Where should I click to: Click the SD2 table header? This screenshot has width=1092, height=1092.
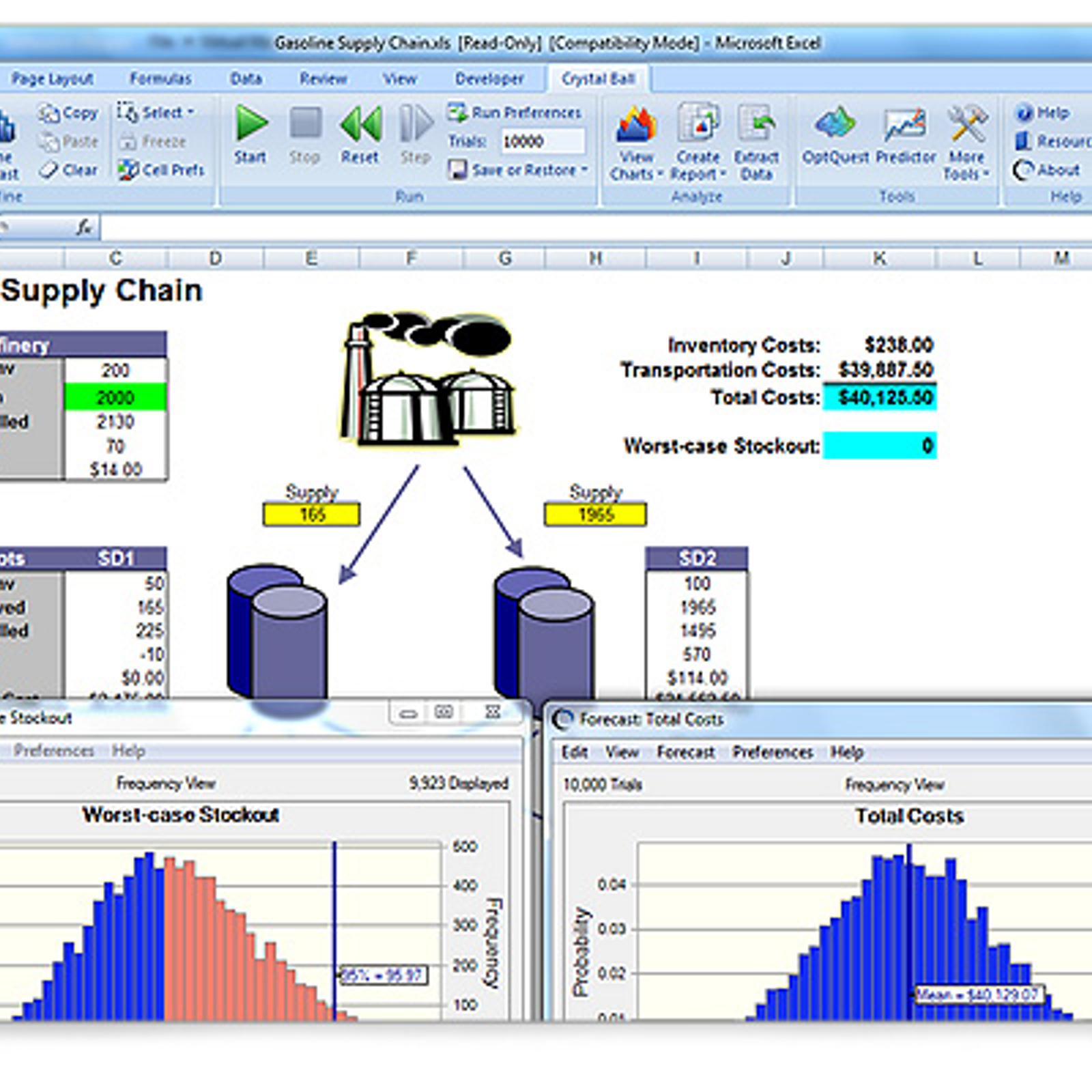click(697, 558)
